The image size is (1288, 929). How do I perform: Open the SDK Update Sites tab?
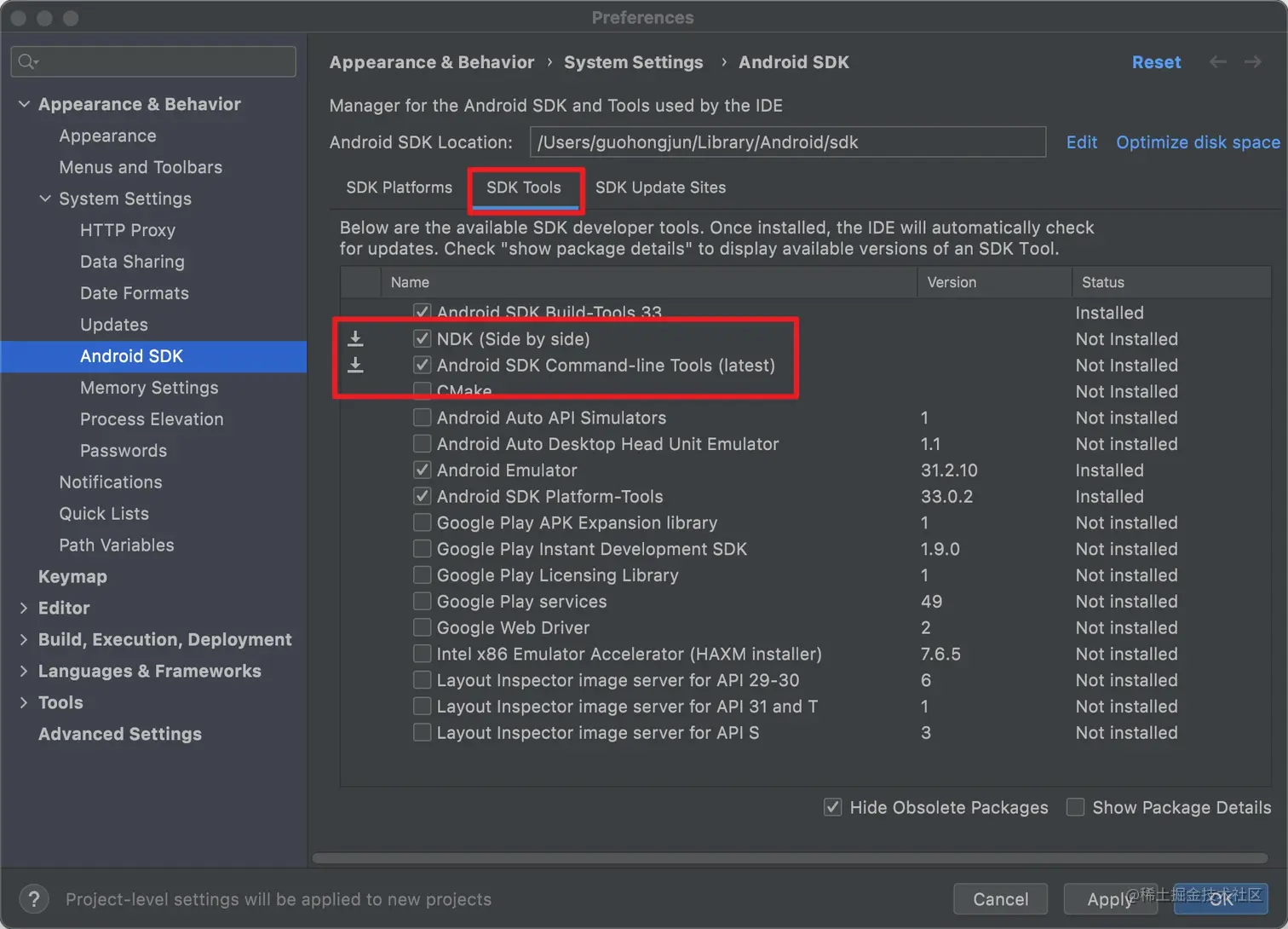click(x=660, y=188)
